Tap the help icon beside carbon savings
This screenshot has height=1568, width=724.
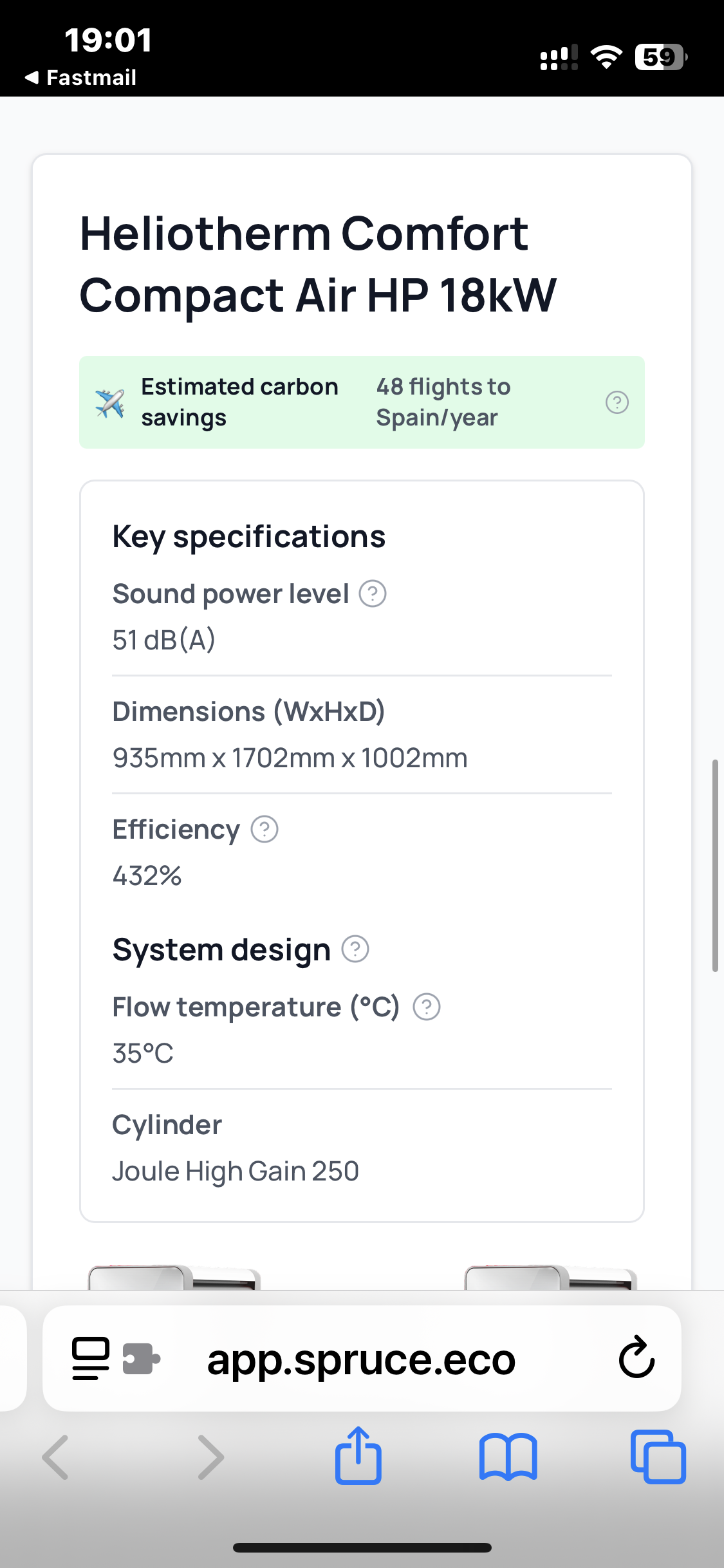[x=617, y=402]
